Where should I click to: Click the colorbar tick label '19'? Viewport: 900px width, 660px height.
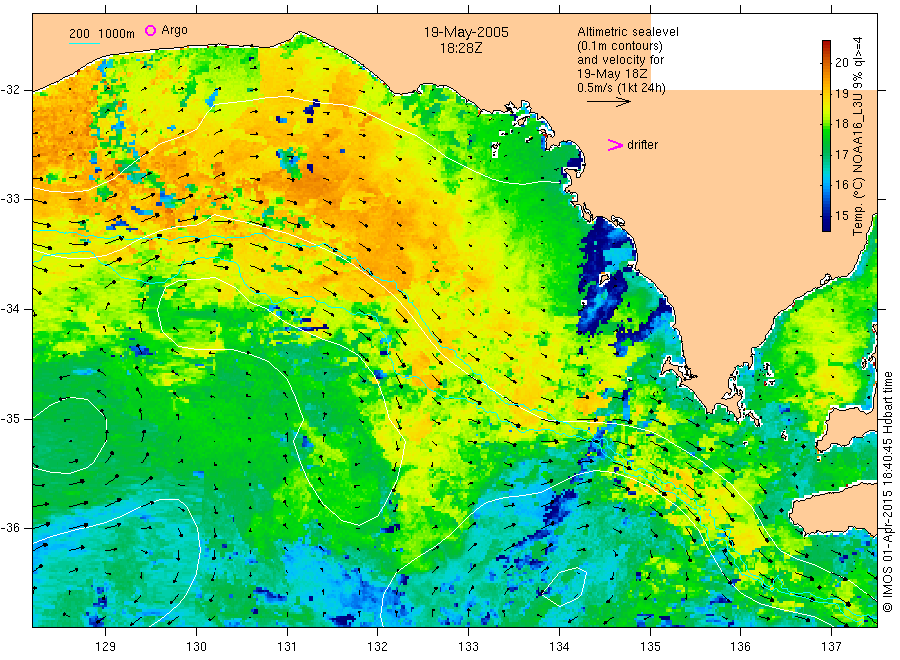click(841, 94)
